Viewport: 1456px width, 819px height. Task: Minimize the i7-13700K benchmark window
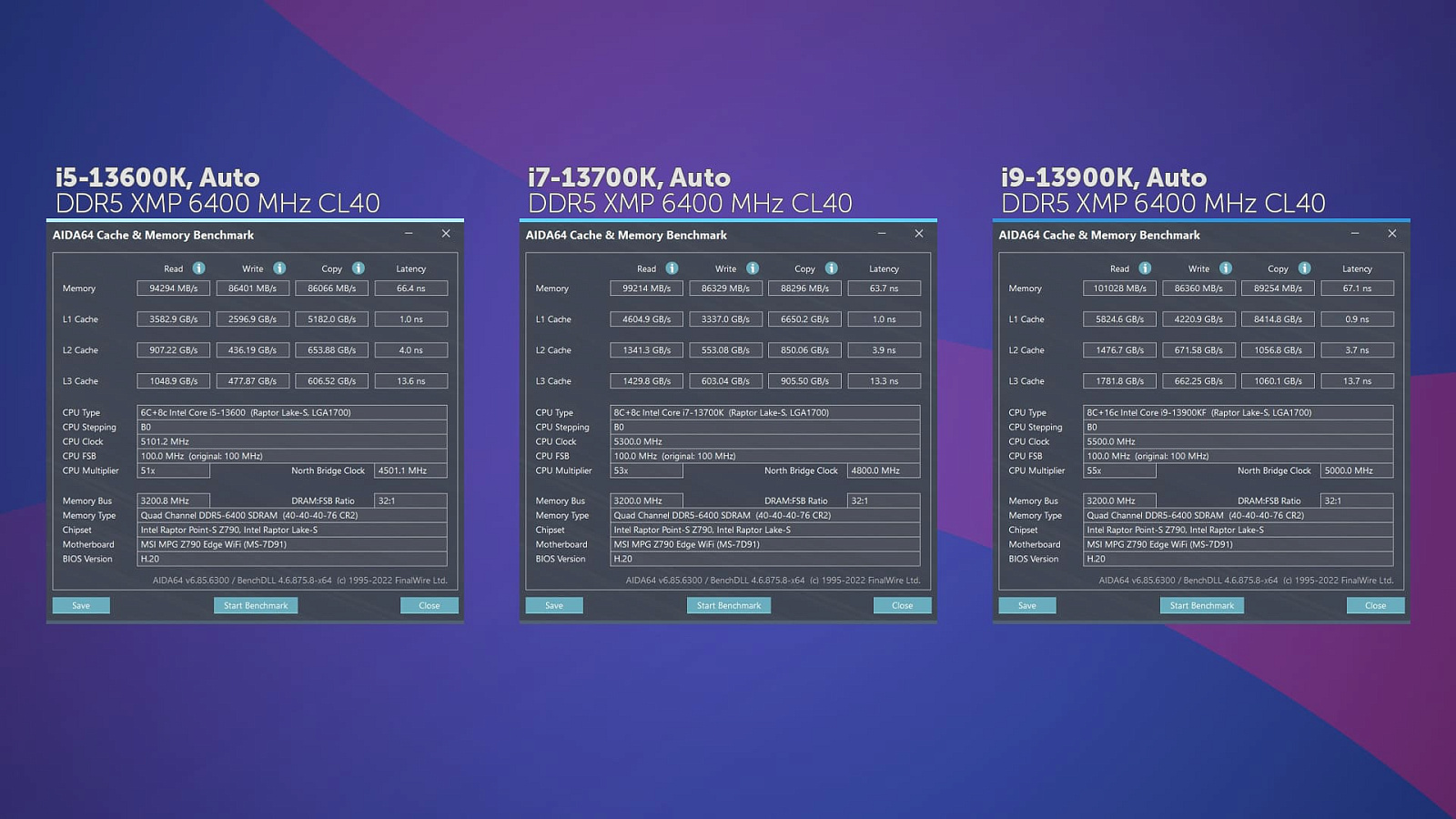882,234
